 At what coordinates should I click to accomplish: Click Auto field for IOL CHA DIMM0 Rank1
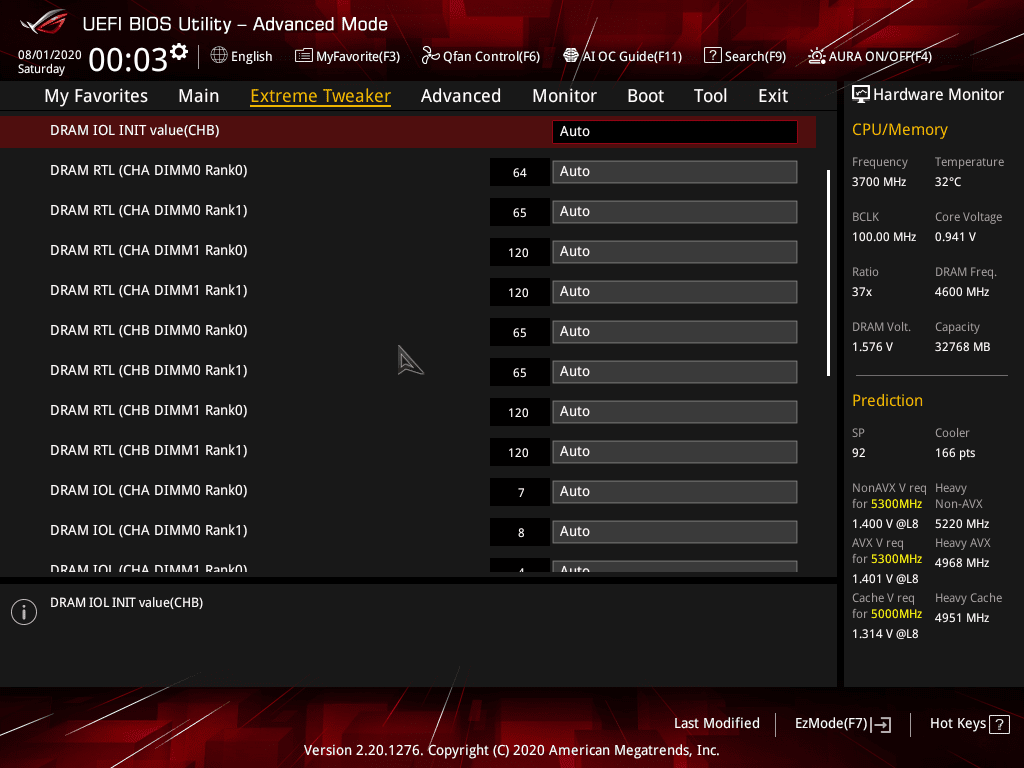click(675, 532)
